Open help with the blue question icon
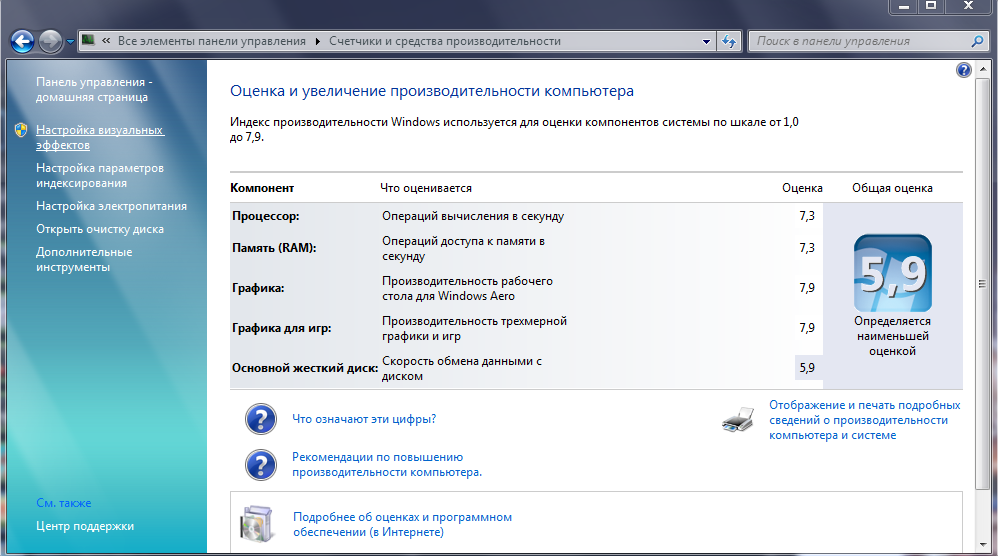Screen dimensions: 998x556 pos(964,70)
